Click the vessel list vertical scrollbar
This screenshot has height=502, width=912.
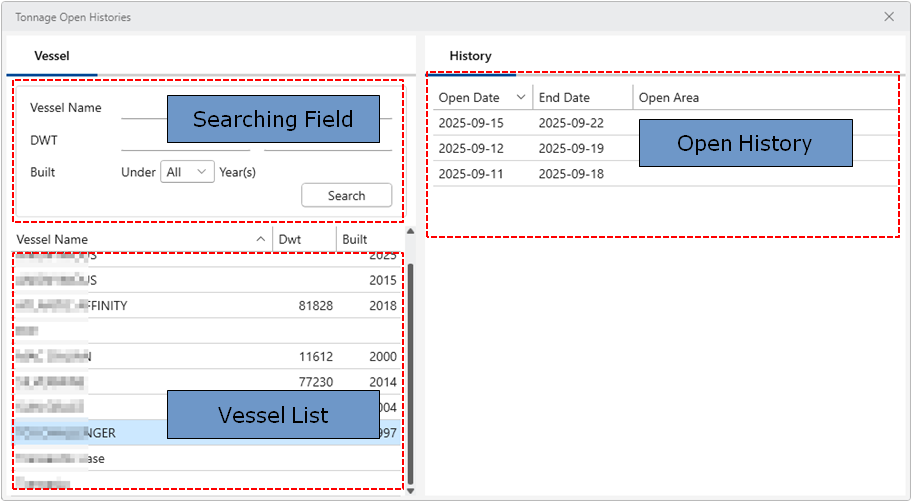click(x=408, y=370)
